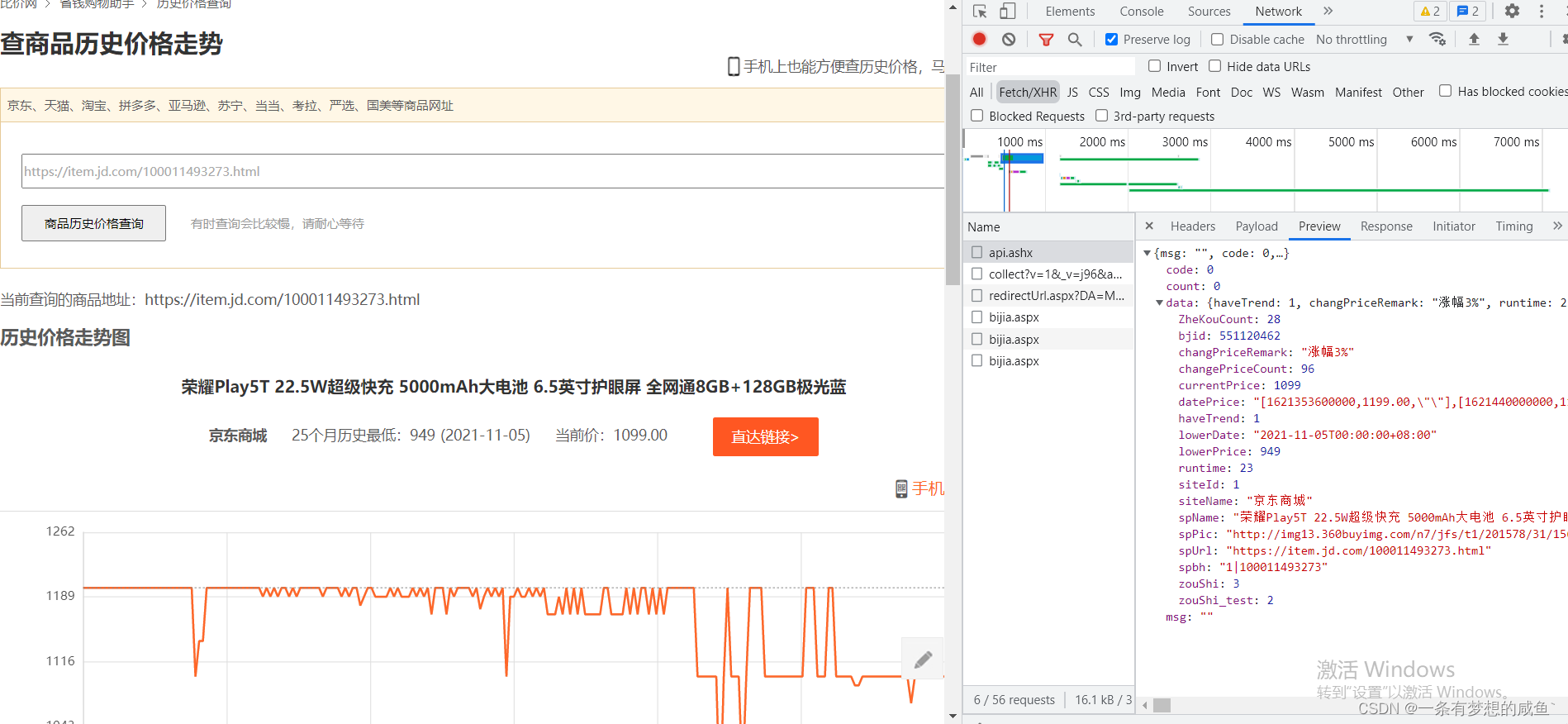The image size is (1568, 724).
Task: Stop recording network log
Action: pos(980,39)
